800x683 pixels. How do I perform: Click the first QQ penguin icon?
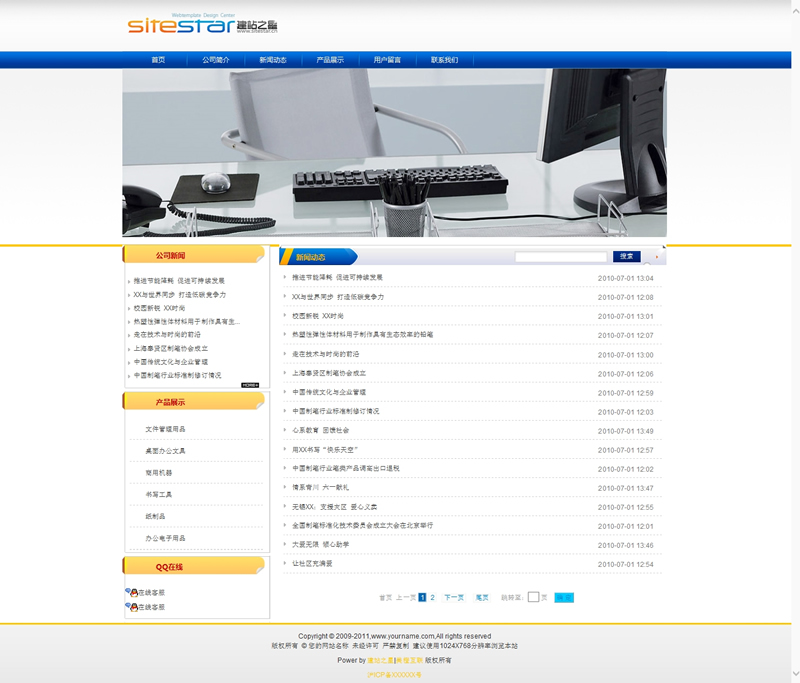tap(131, 592)
